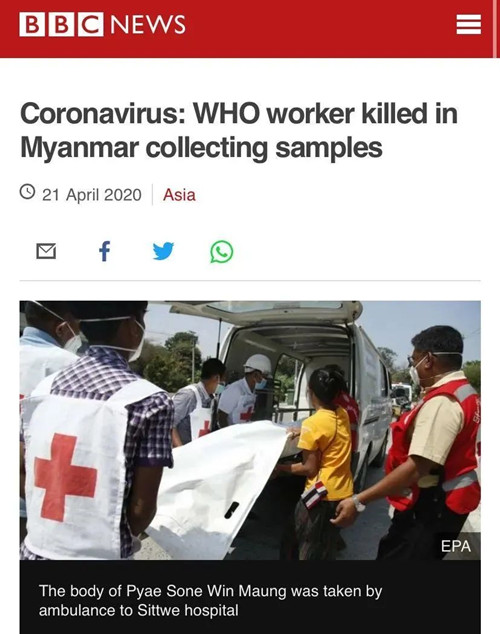Screen dimensions: 500x634
Task: Click the first B block of logo
Action: [32, 24]
